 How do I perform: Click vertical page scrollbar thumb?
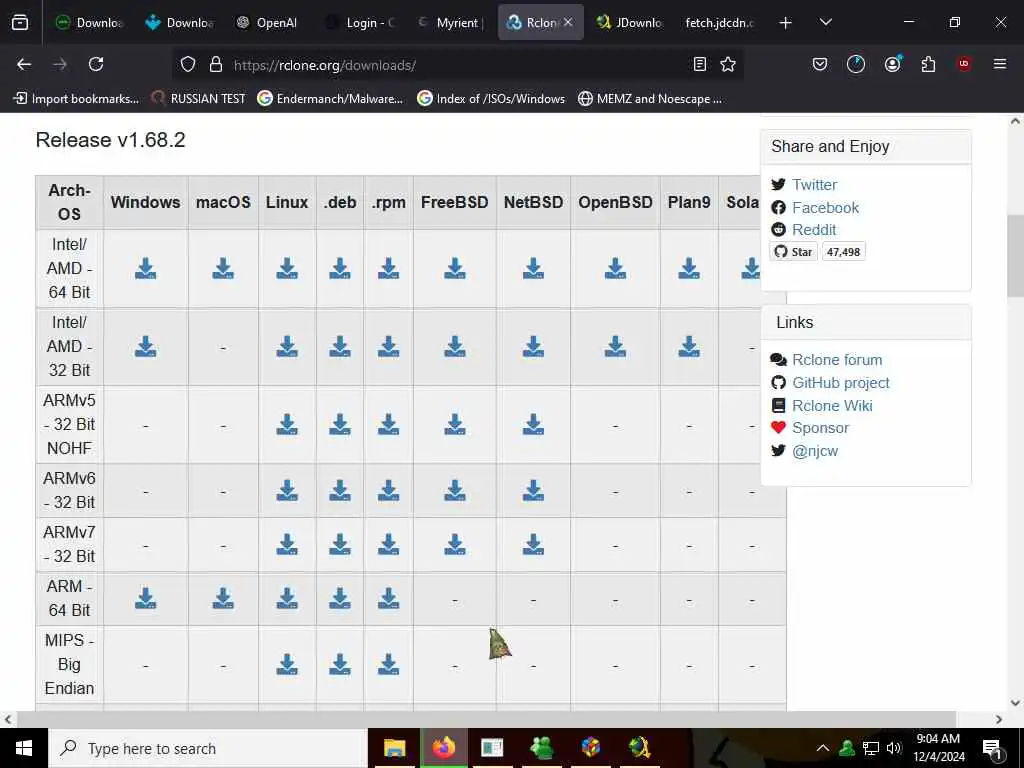pos(1016,256)
